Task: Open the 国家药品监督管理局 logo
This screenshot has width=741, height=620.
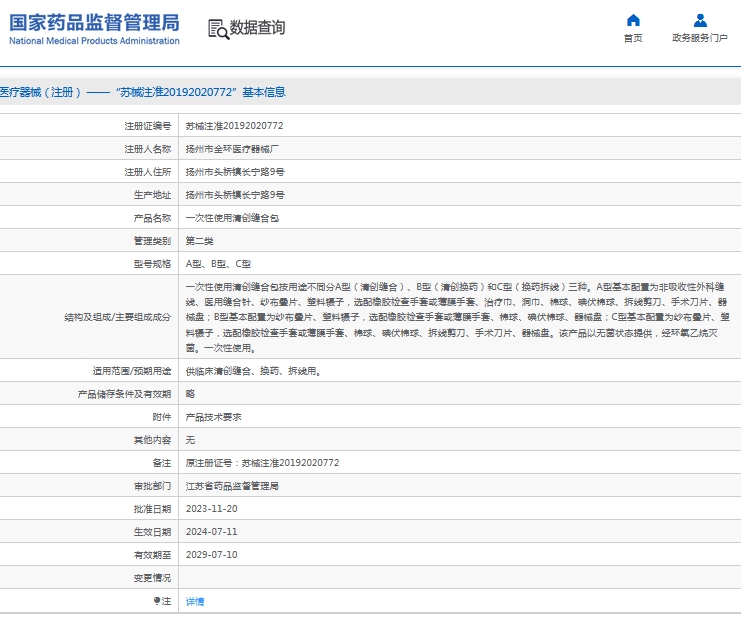Action: pyautogui.click(x=94, y=29)
